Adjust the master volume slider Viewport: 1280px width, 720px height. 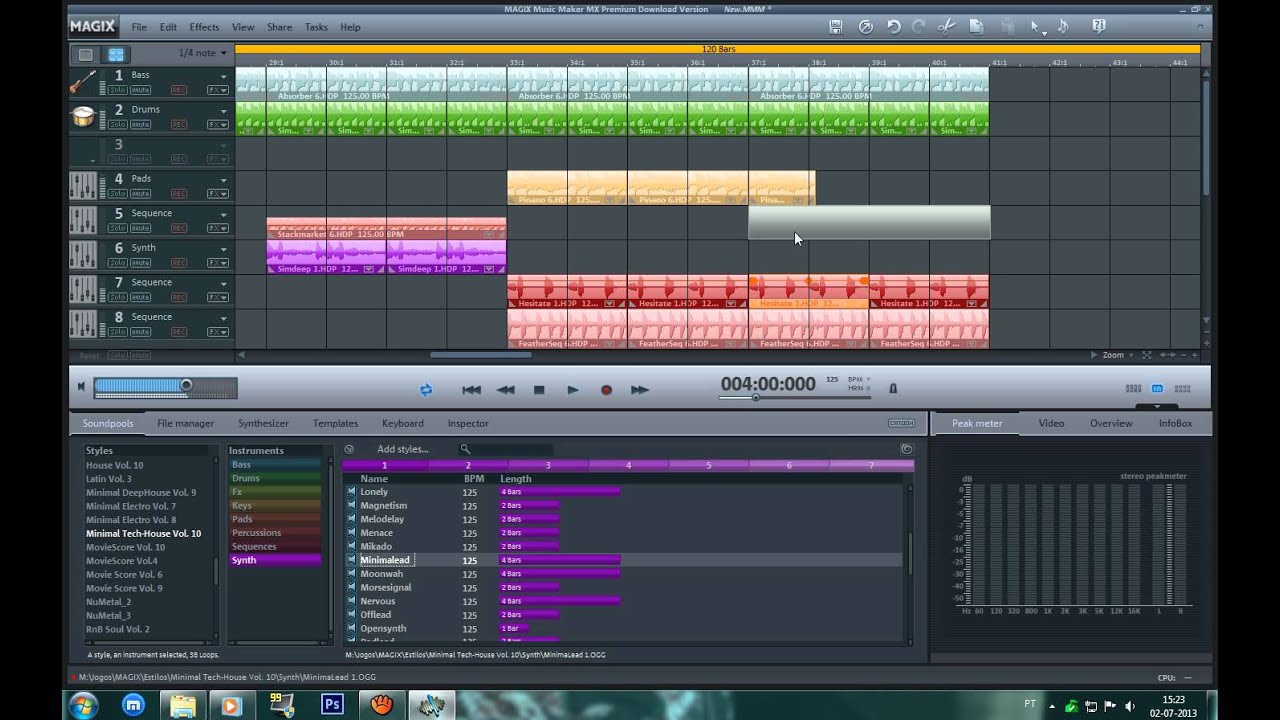click(x=165, y=387)
